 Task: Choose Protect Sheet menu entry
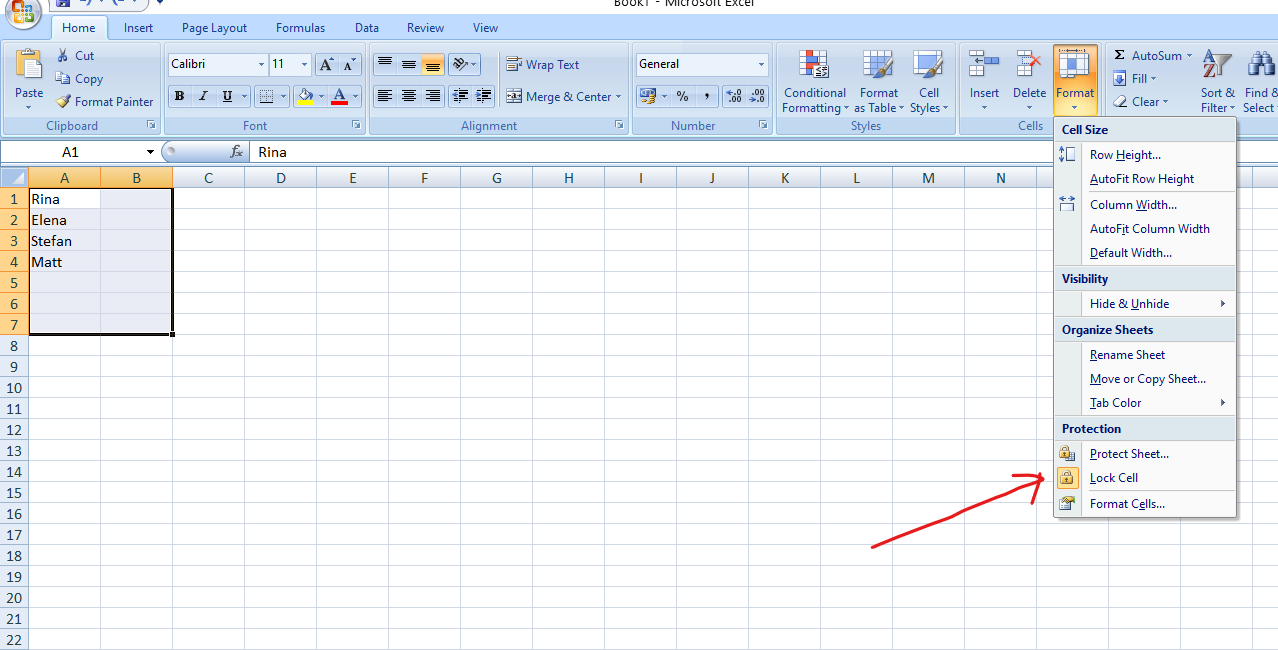coord(1146,454)
